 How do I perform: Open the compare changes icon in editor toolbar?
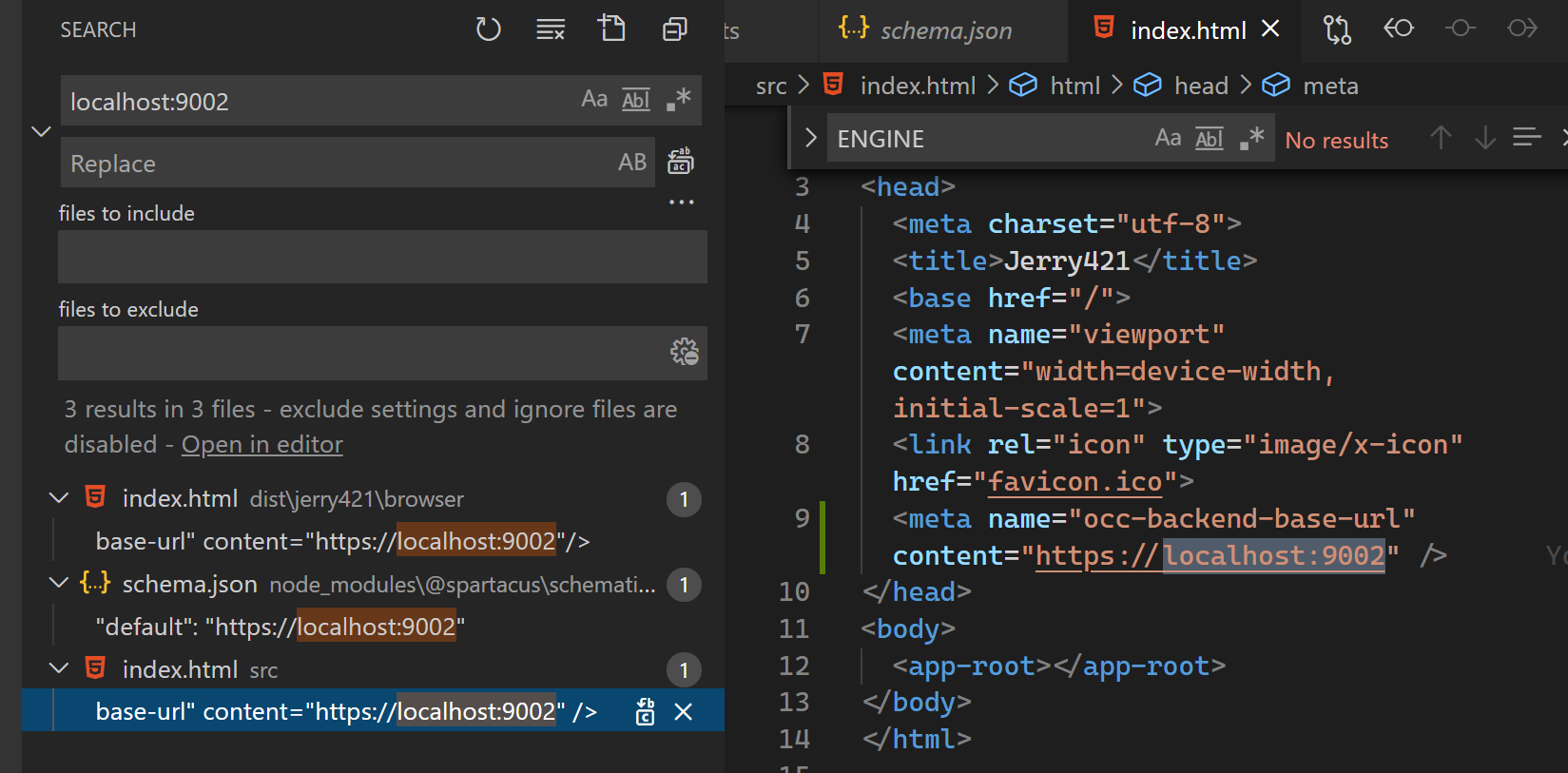1337,30
